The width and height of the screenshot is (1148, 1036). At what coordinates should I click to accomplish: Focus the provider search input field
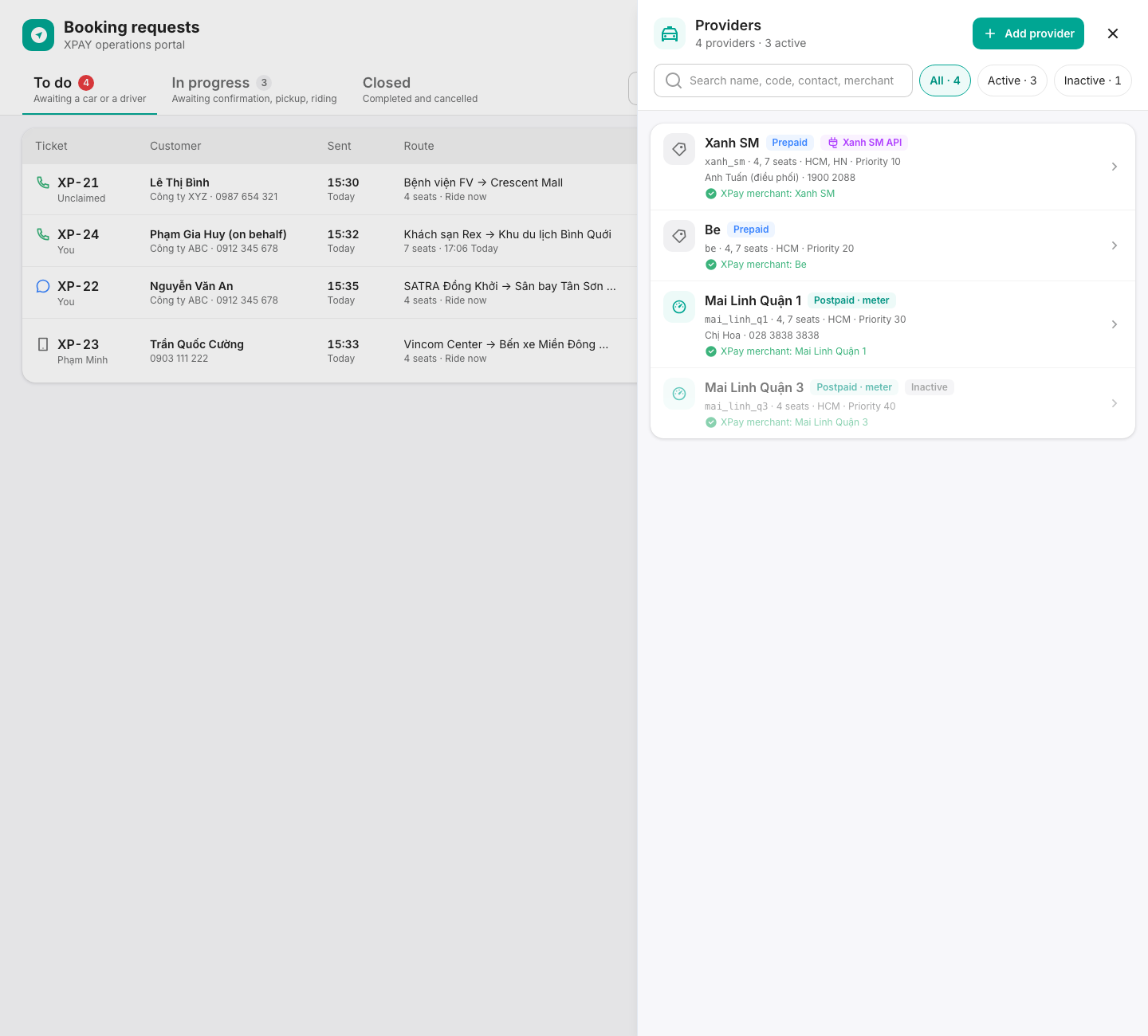point(783,80)
